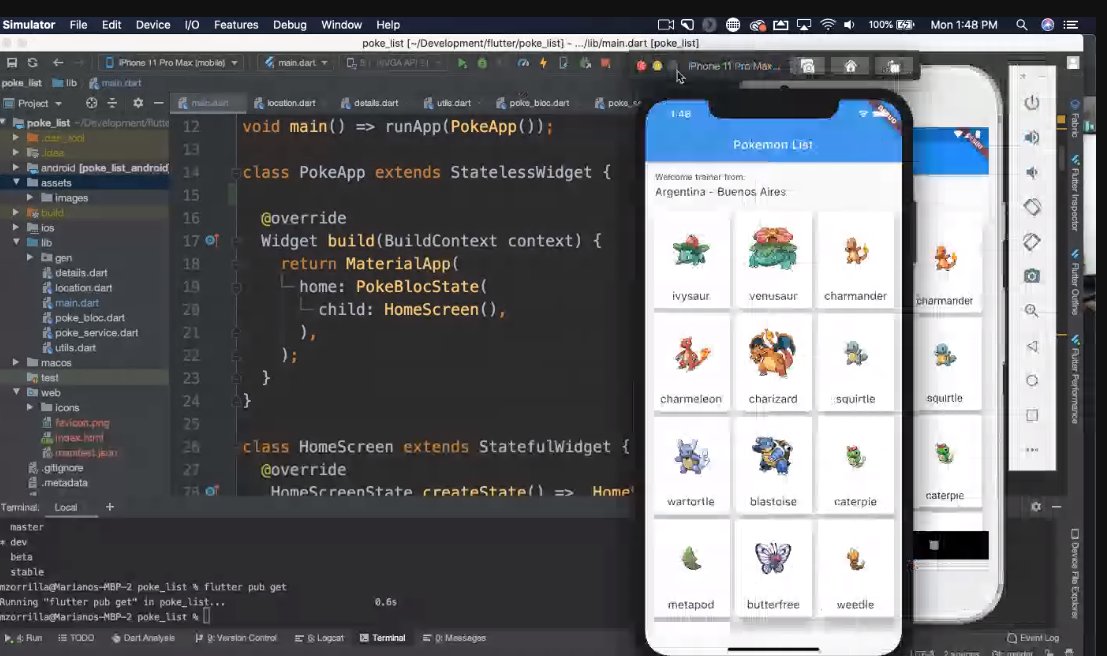Expand the android folder in tree
The image size is (1107, 656).
[x=16, y=167]
